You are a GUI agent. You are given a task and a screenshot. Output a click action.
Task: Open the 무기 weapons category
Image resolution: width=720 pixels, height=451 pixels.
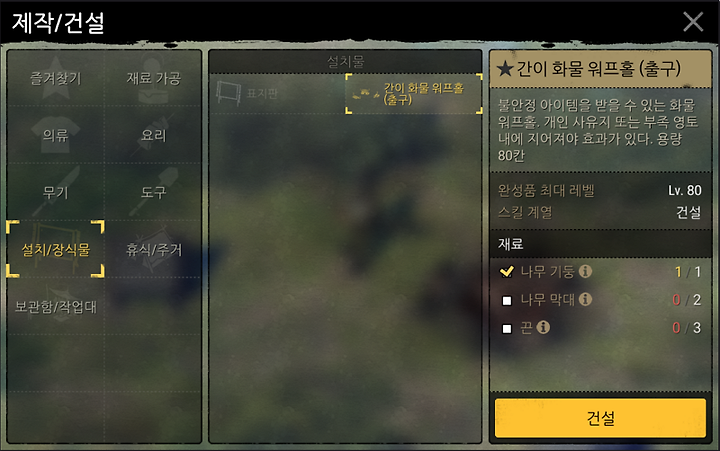[56, 192]
